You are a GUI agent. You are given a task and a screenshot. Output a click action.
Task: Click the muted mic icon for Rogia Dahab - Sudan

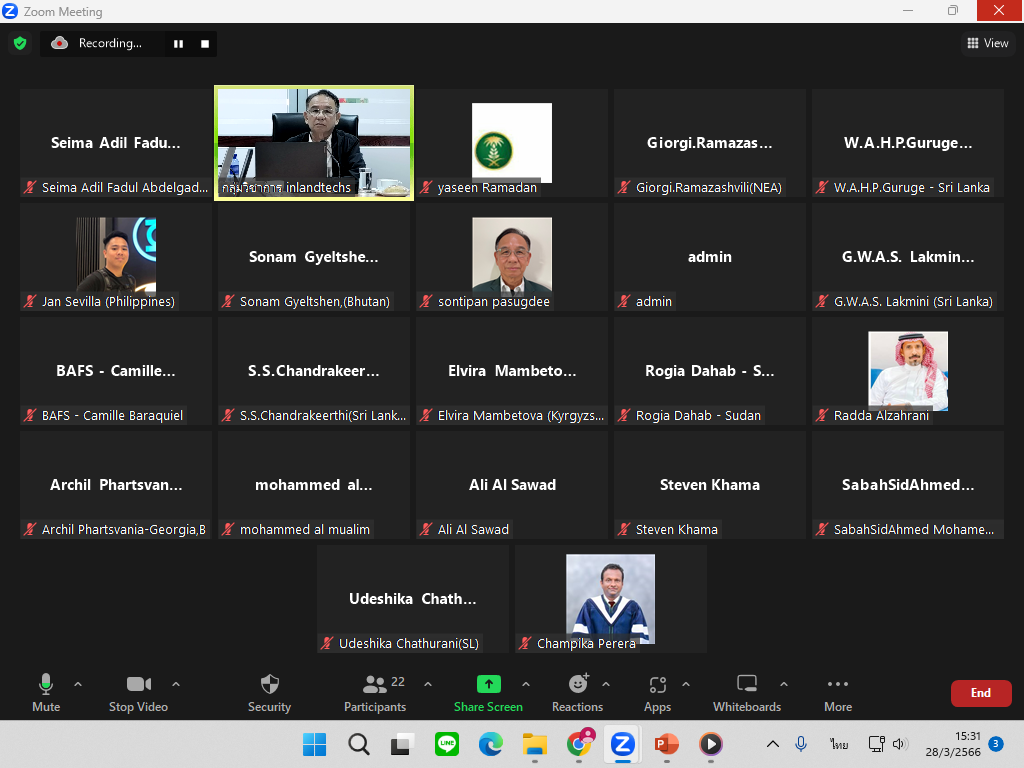(x=624, y=415)
